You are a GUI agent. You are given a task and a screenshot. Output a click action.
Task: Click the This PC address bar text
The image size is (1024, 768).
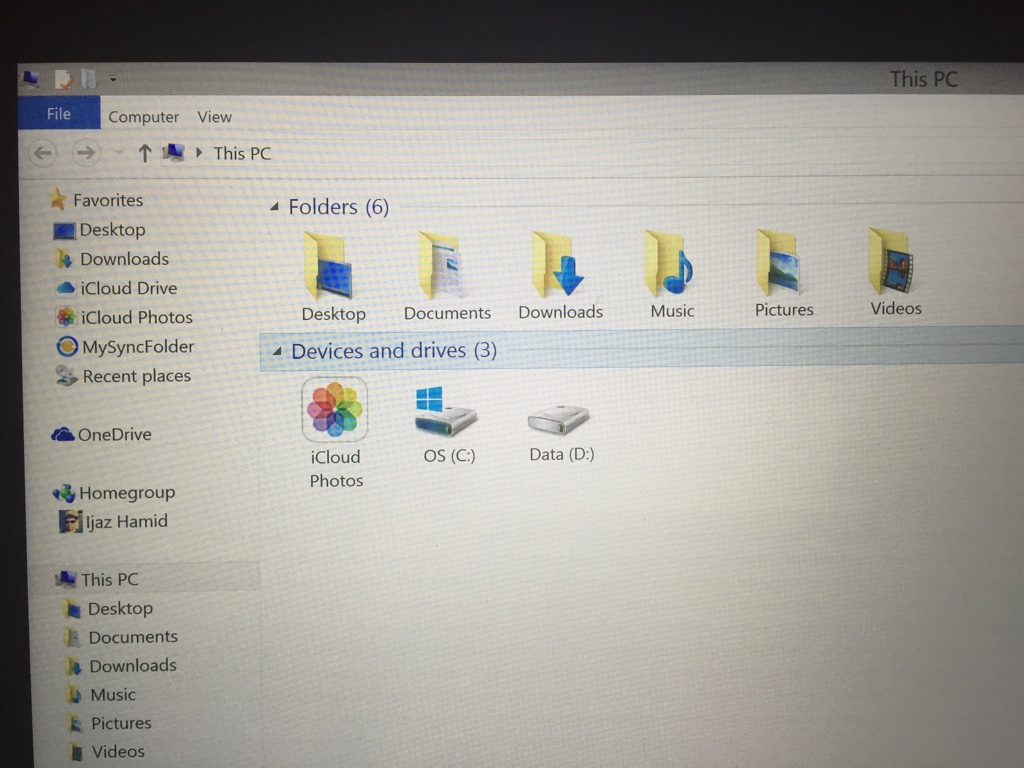coord(242,153)
